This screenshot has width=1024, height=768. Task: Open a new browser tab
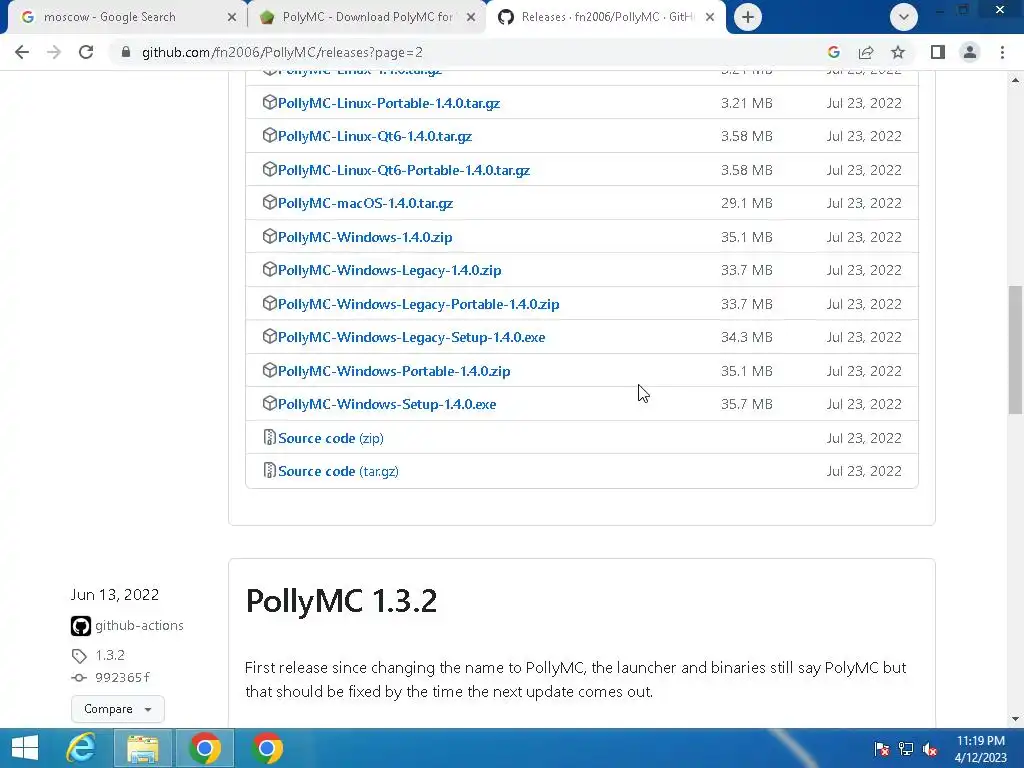[x=748, y=17]
